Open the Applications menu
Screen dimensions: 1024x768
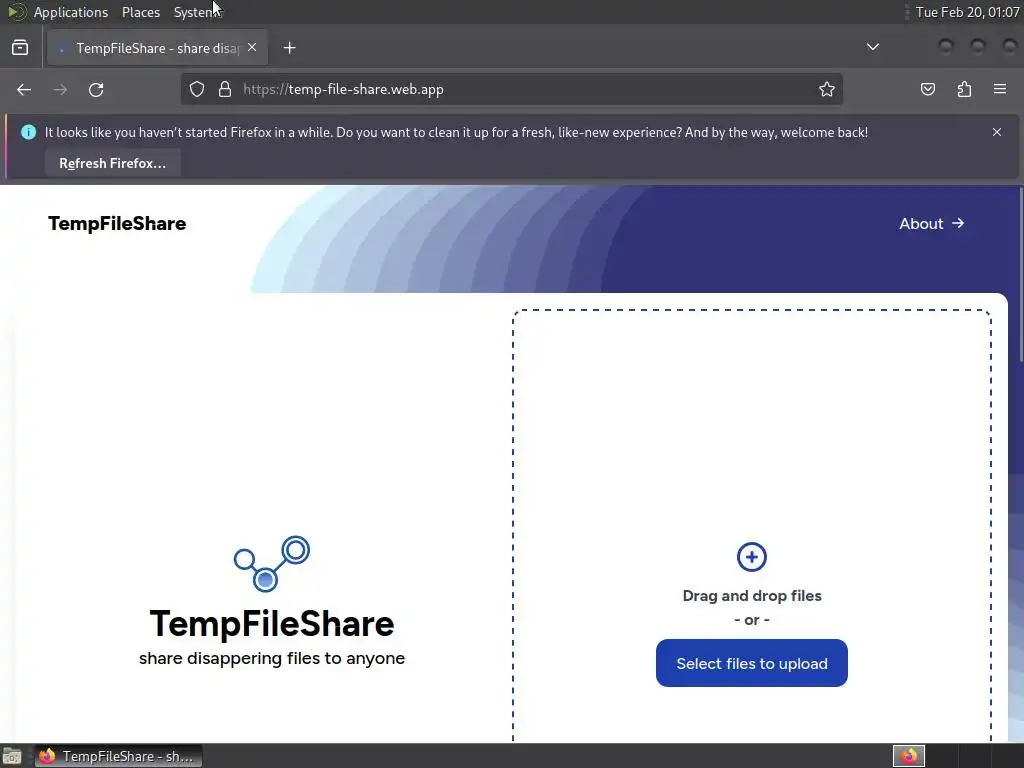click(71, 12)
